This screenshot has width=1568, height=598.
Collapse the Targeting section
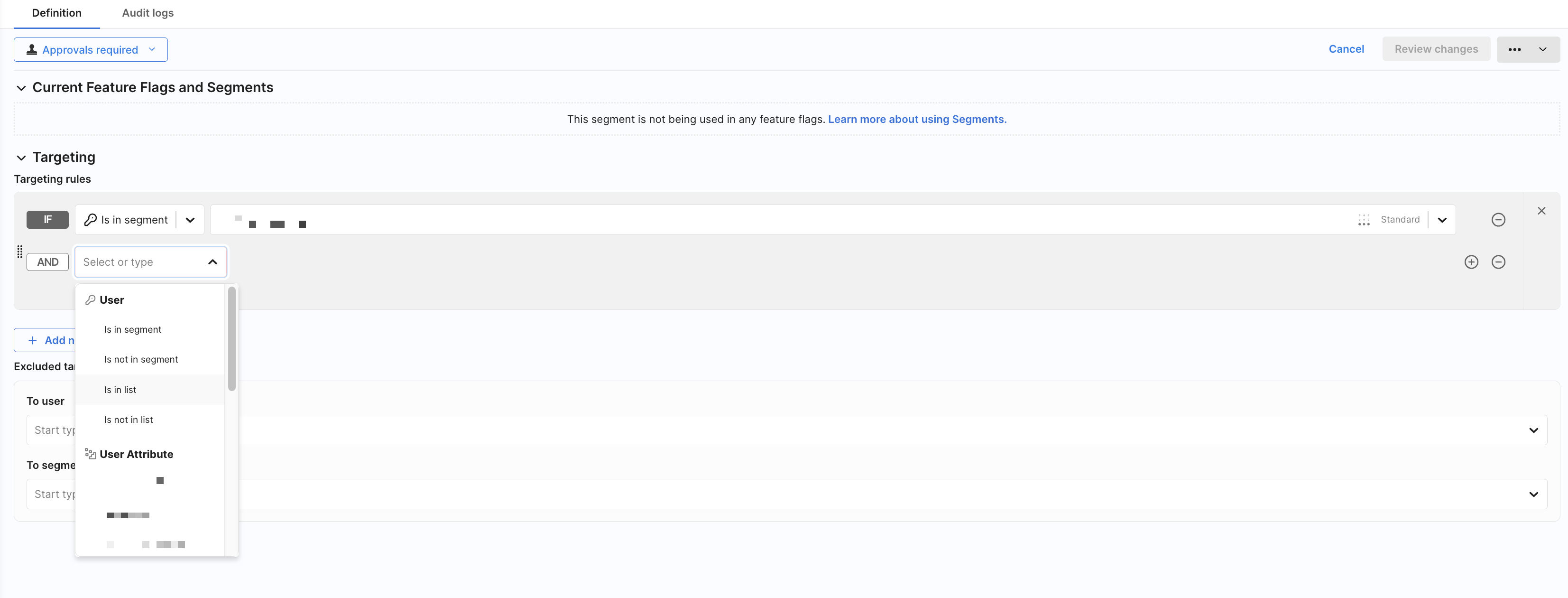tap(21, 158)
